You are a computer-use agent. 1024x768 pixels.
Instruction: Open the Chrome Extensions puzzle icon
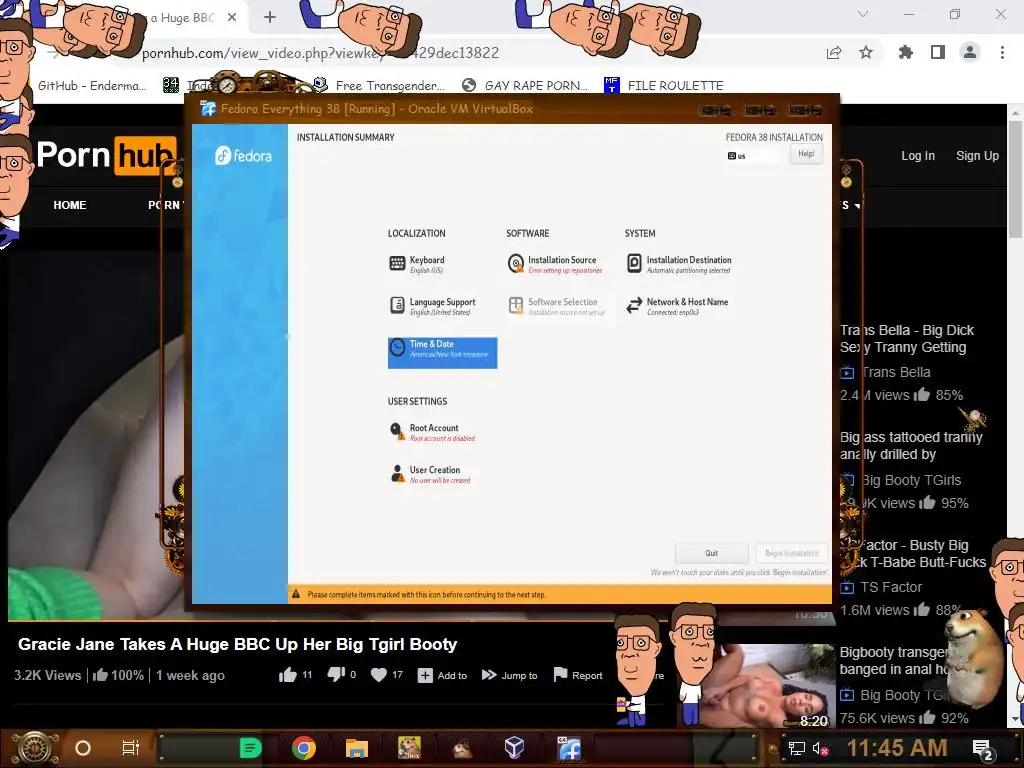click(906, 52)
